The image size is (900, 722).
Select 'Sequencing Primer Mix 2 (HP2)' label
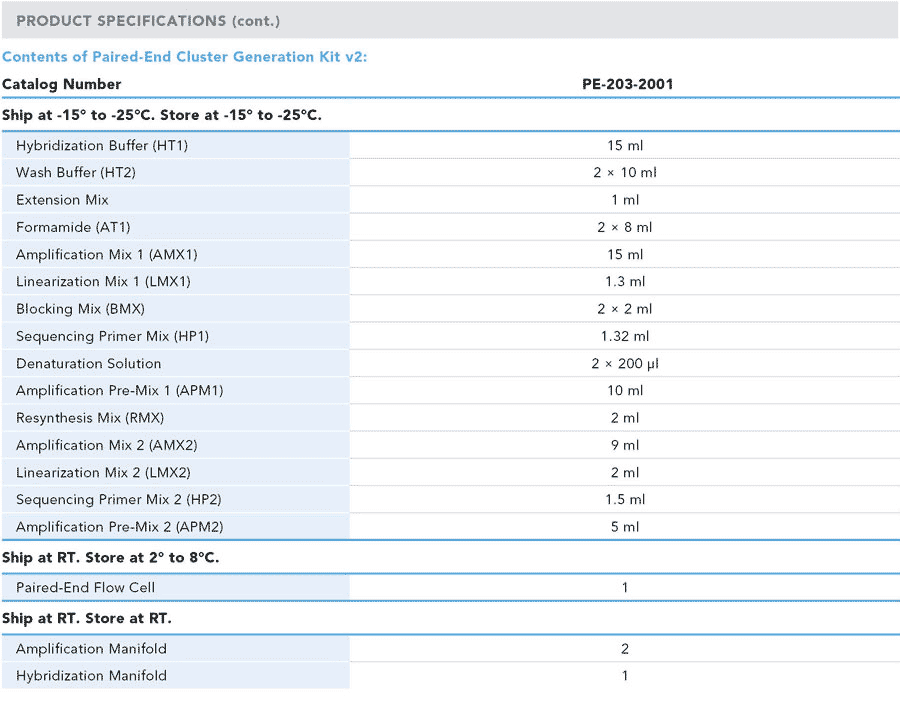pos(119,500)
